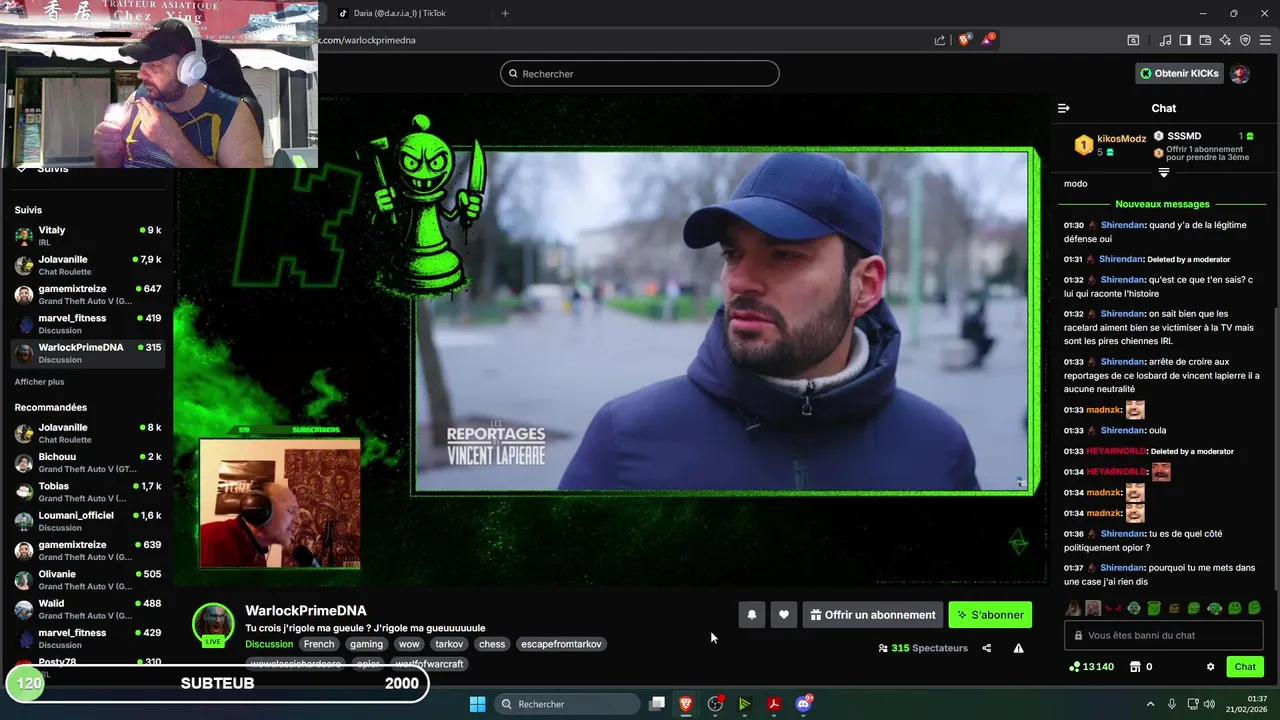
Task: Select the gaming tag
Action: (366, 644)
